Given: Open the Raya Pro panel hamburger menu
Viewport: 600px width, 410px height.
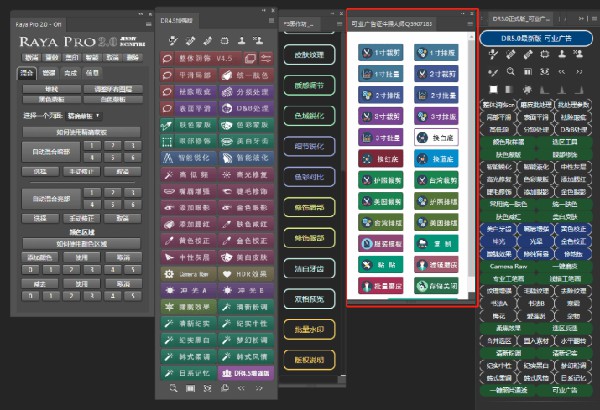Looking at the screenshot, I should 148,24.
